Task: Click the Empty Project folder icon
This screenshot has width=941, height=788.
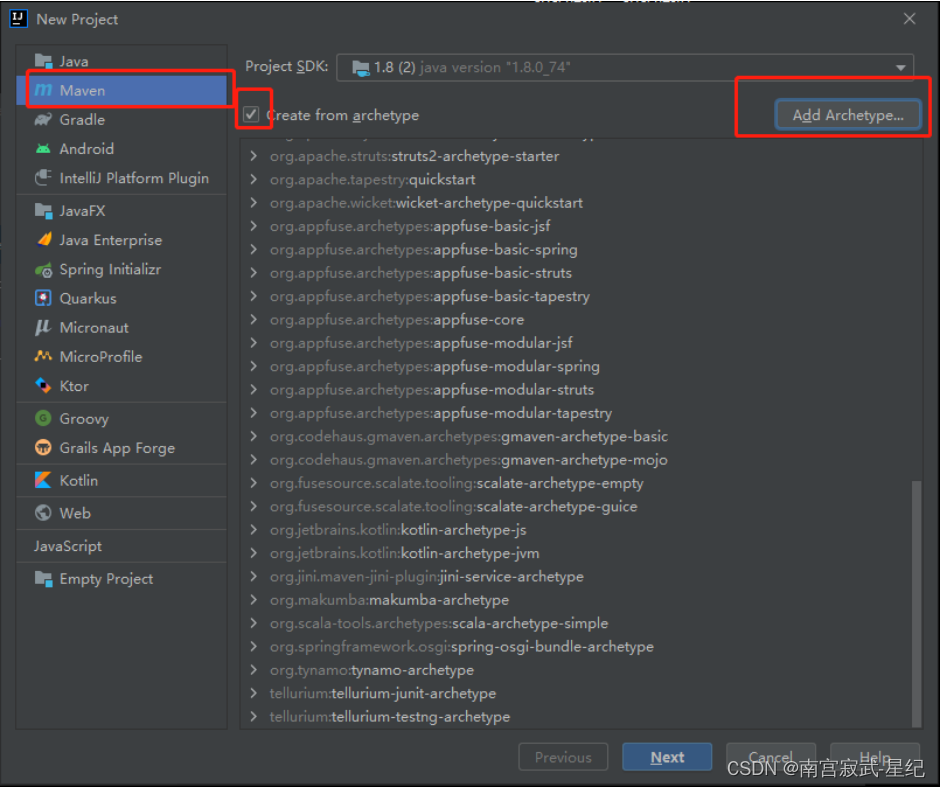Action: pos(43,579)
